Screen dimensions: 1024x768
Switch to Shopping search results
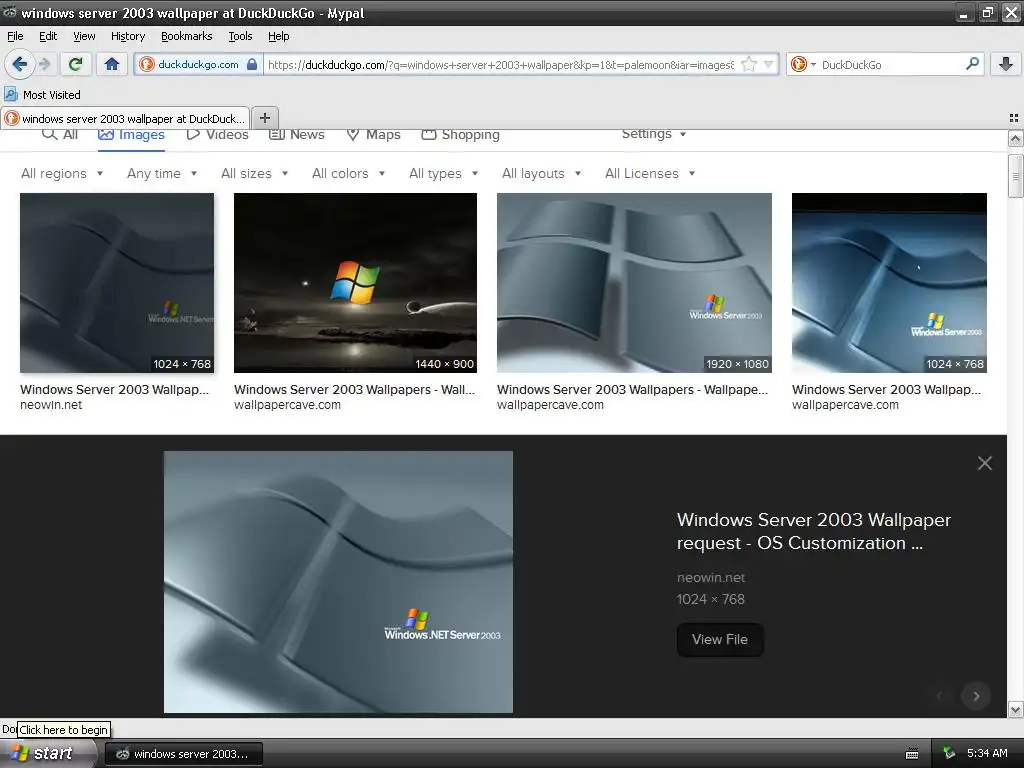(460, 135)
